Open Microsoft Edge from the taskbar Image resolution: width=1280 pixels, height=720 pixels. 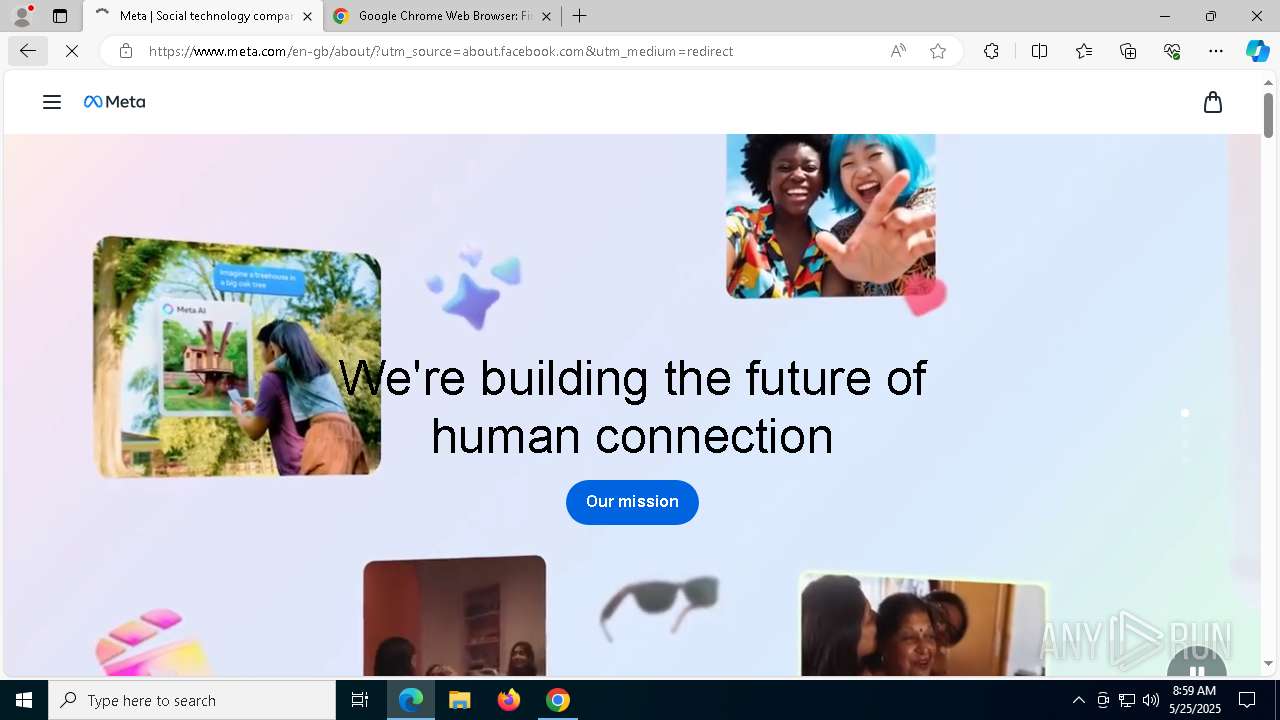411,700
